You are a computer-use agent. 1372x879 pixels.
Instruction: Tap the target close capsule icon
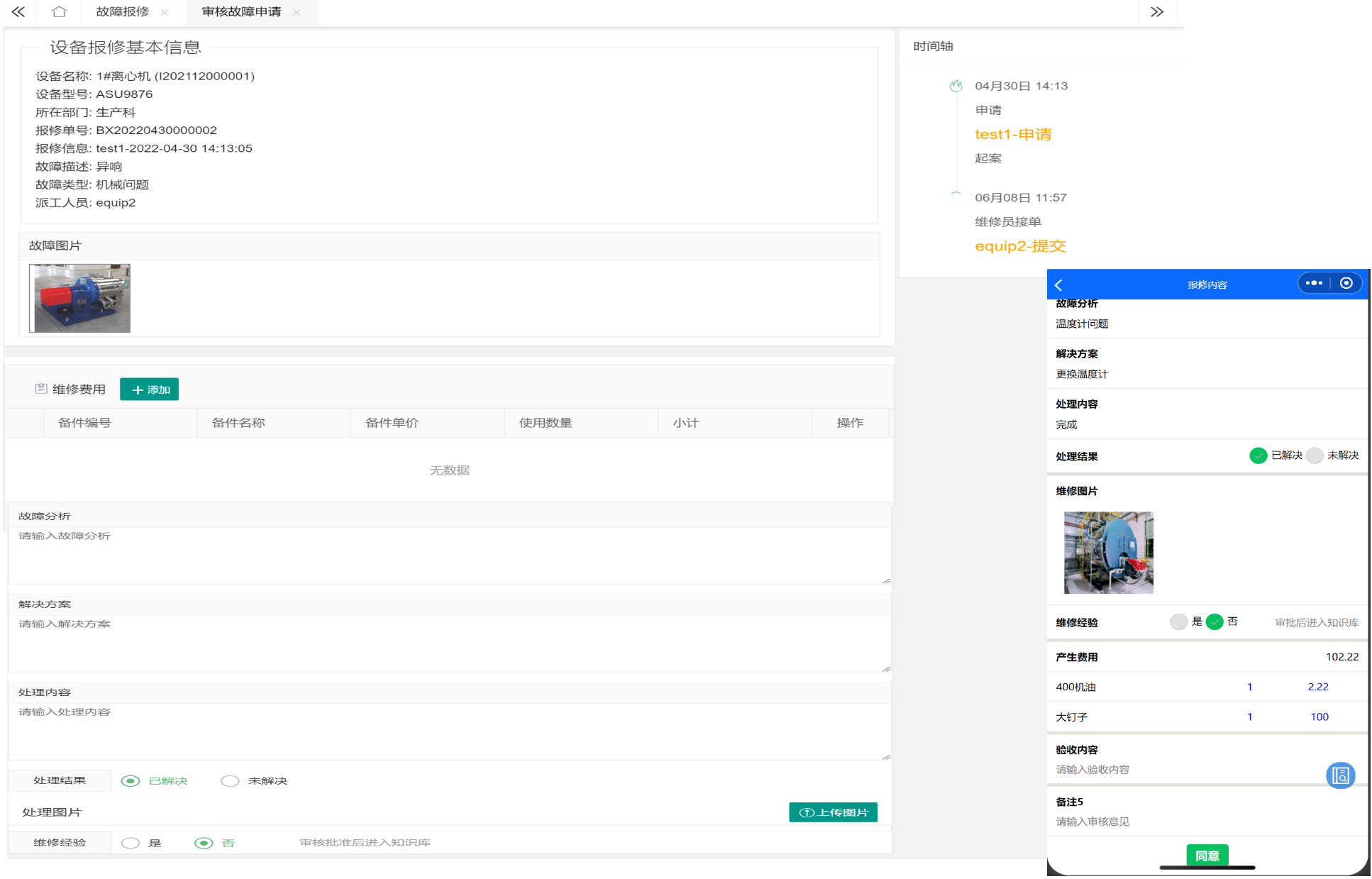pyautogui.click(x=1346, y=283)
